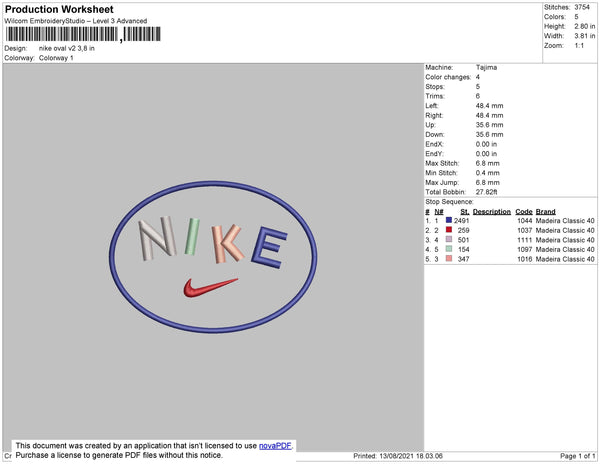The image size is (600, 464).
Task: Click the stitch count 259 in row 2
Action: point(463,230)
